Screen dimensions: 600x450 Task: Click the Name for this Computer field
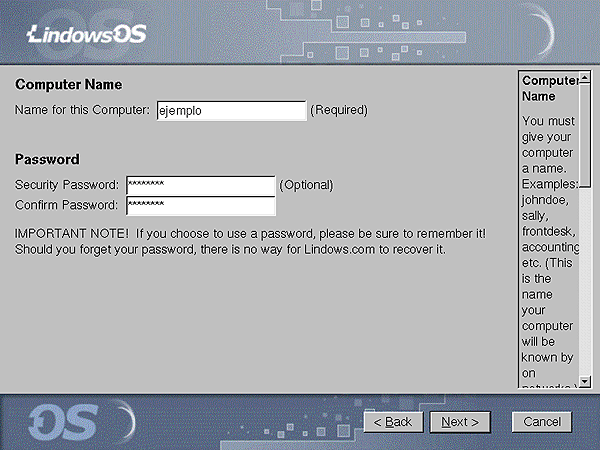pyautogui.click(x=232, y=111)
